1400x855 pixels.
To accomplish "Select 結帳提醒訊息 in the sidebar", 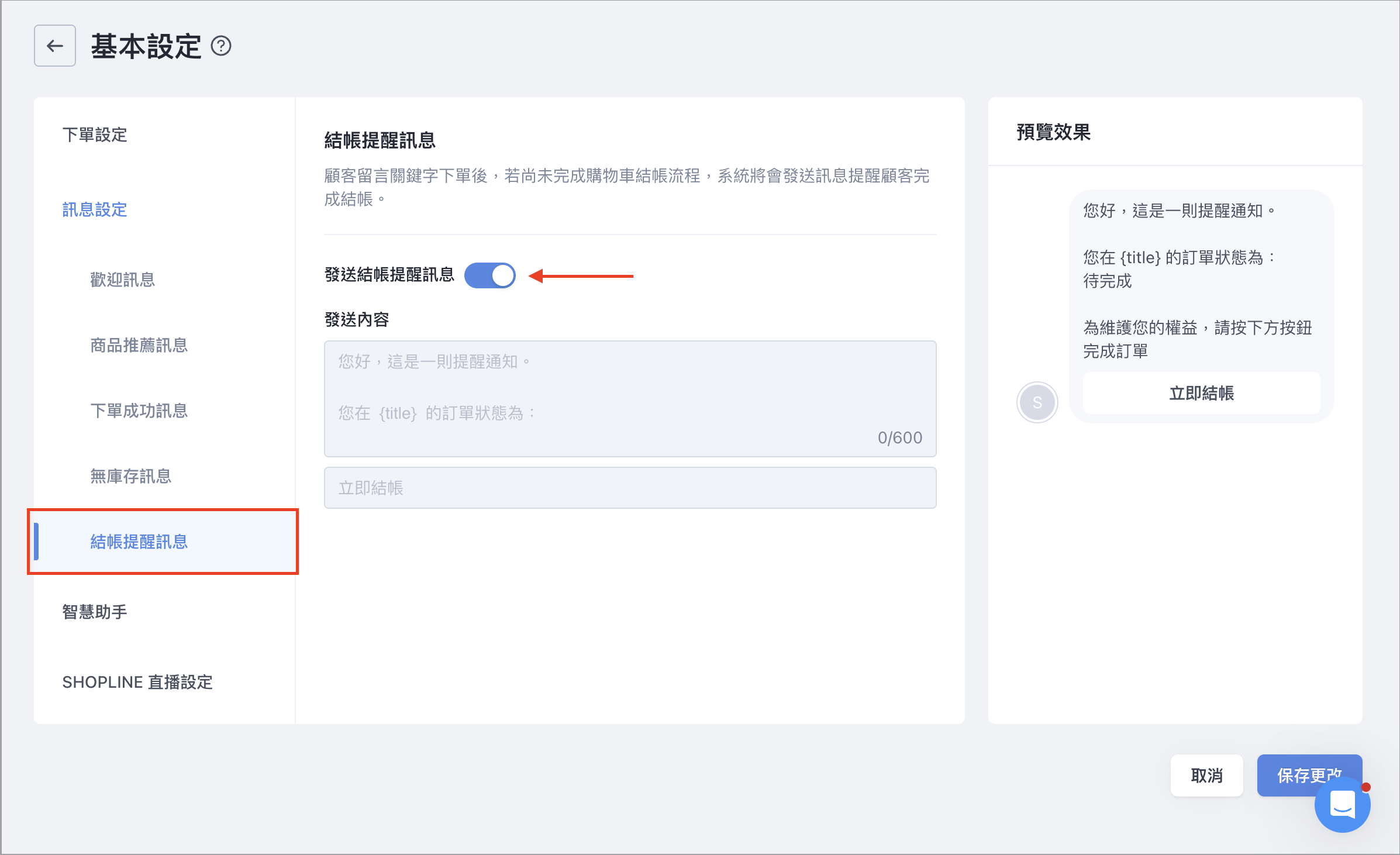I will pos(164,542).
